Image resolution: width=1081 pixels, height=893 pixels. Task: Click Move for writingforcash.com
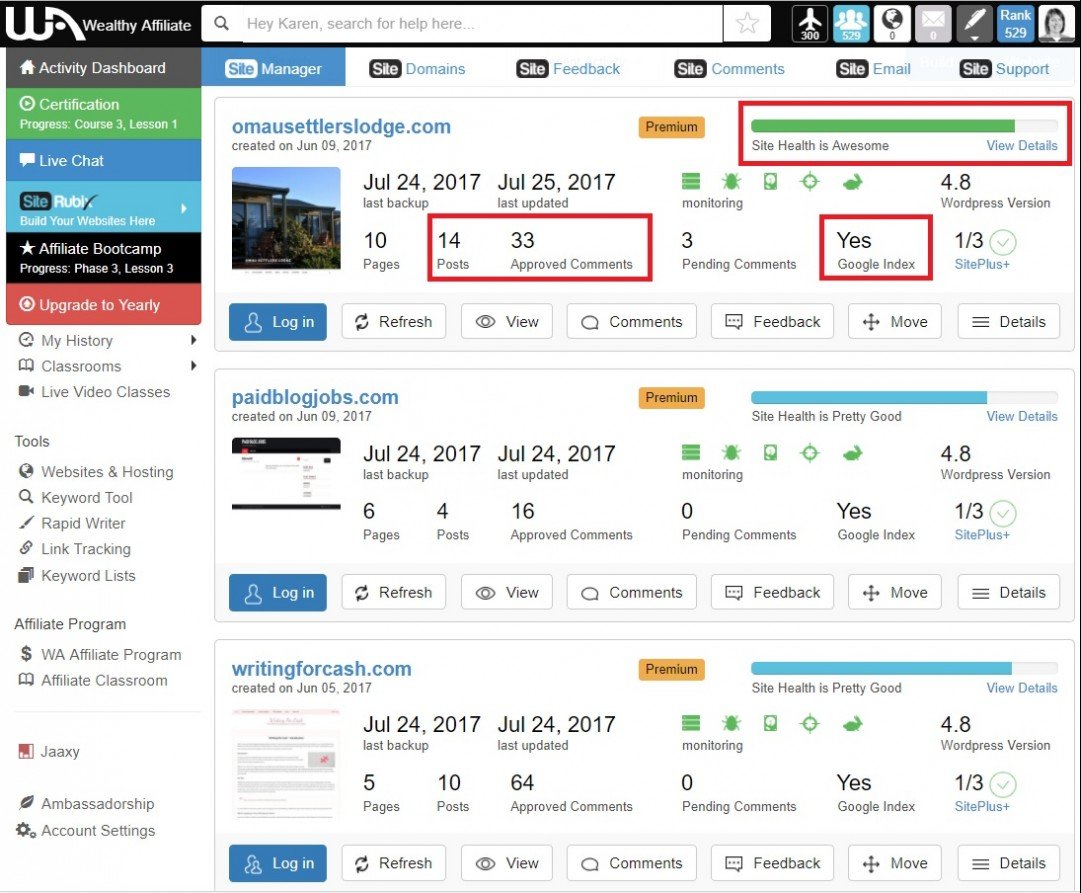[x=894, y=863]
